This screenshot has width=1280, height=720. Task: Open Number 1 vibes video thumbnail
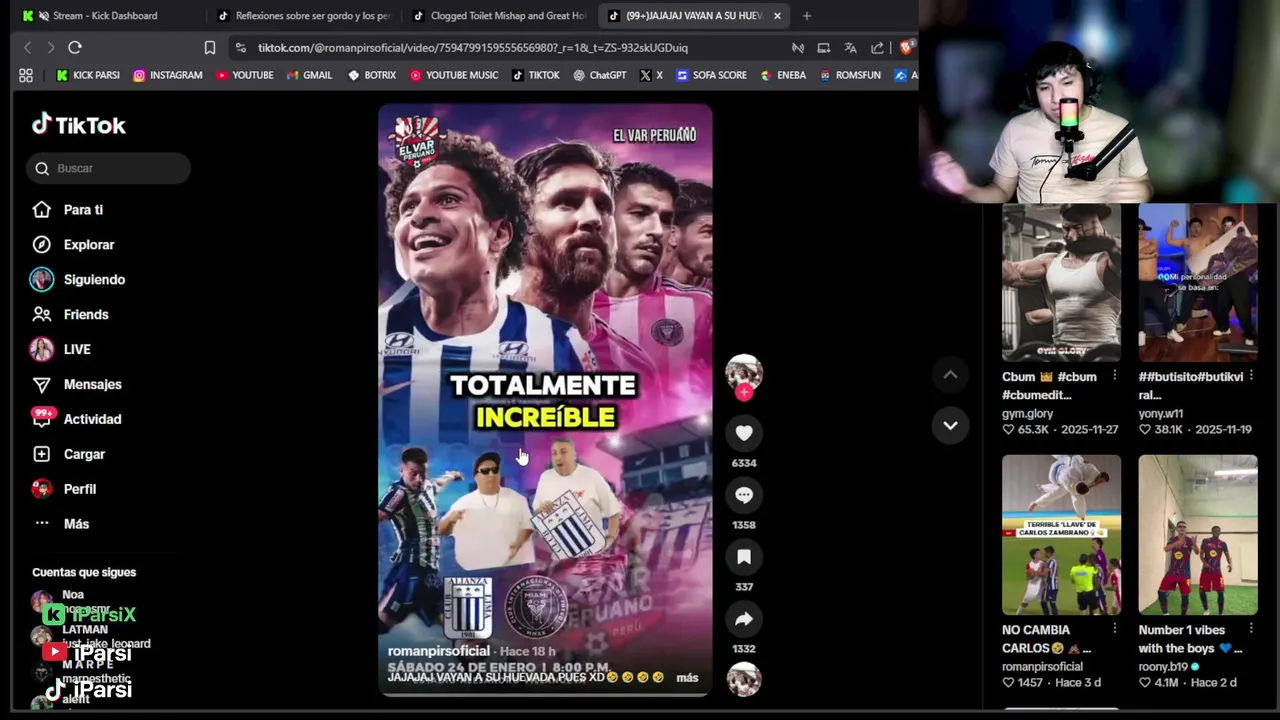pos(1198,535)
